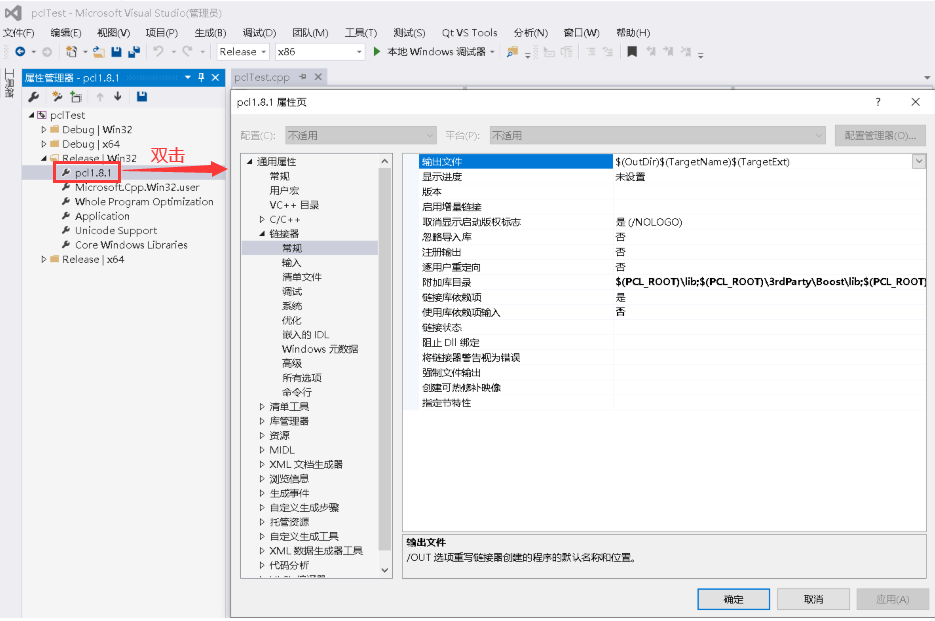Open the 工具箱 side tab
935x621 pixels.
10,83
